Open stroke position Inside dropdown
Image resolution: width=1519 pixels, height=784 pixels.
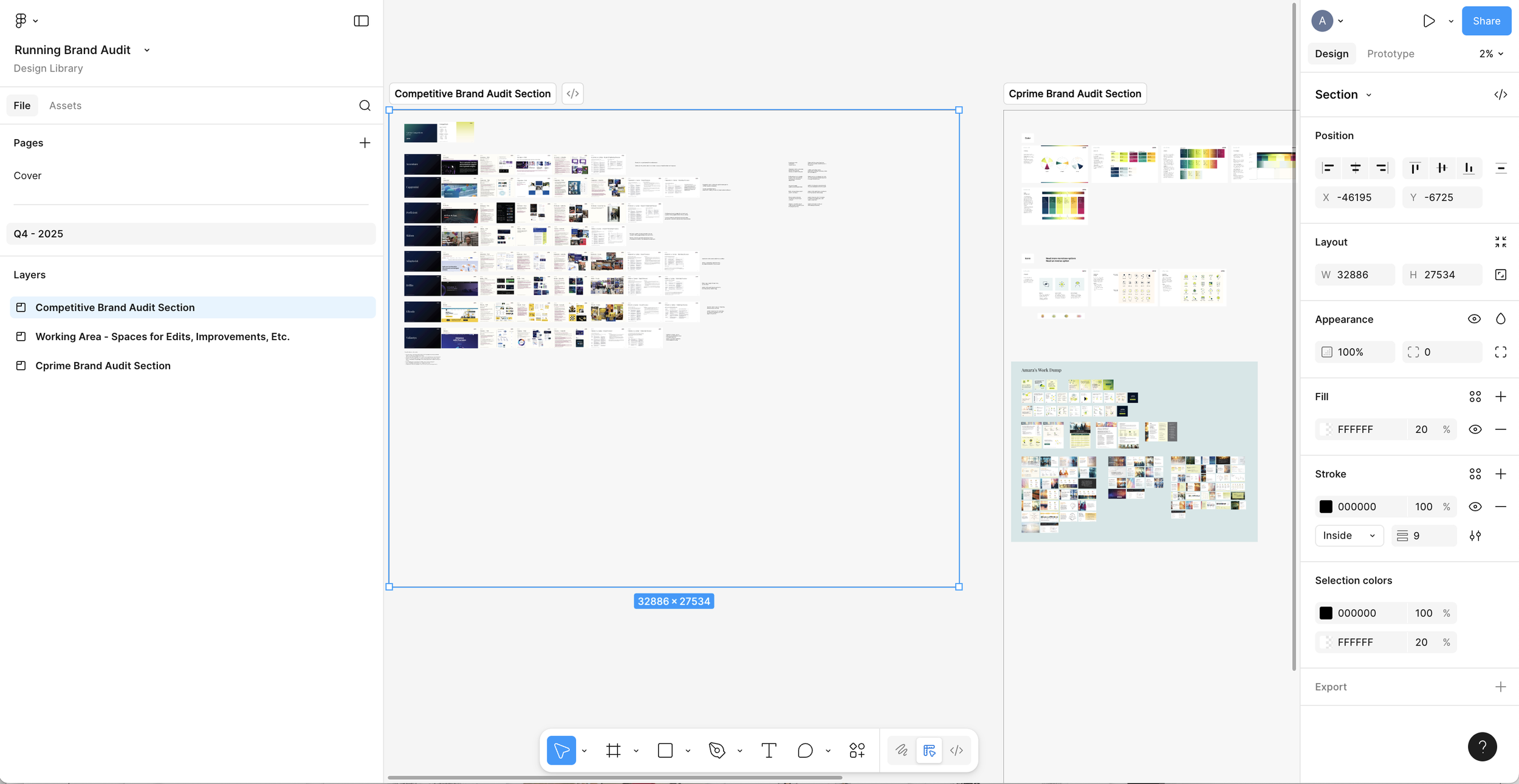1349,536
